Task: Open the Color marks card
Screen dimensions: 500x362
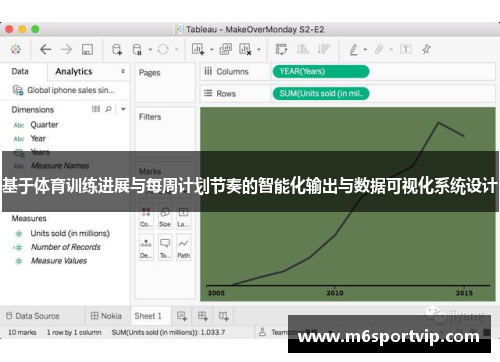Action: coord(146,216)
